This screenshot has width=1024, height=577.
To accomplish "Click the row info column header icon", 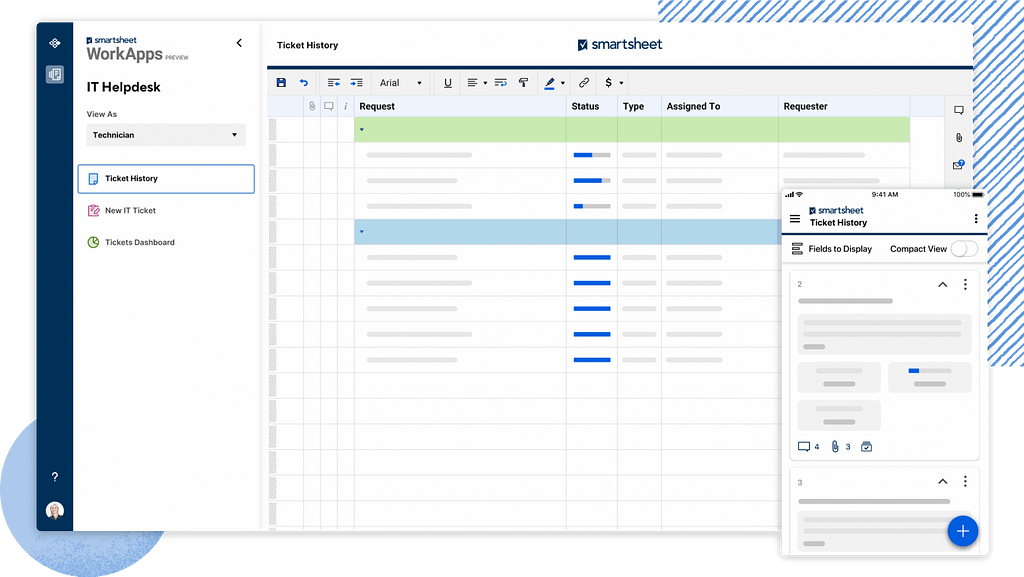I will click(x=345, y=106).
